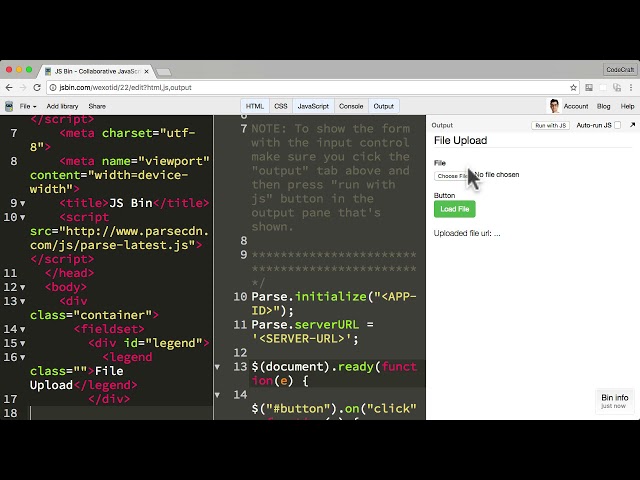The height and width of the screenshot is (480, 640).
Task: Click the CodeCraft profile button
Action: click(x=620, y=70)
